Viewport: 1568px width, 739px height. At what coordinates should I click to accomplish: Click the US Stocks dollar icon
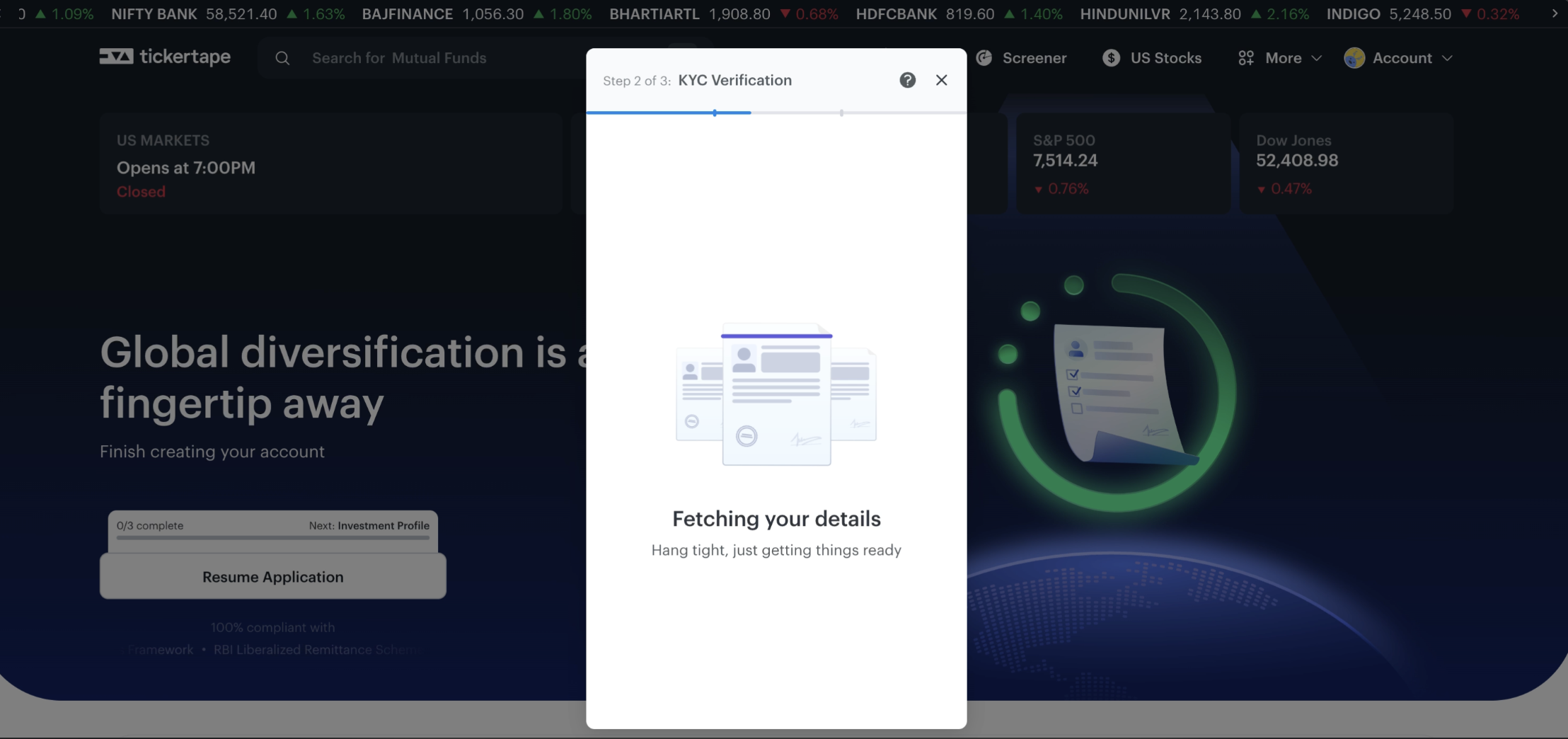coord(1111,58)
